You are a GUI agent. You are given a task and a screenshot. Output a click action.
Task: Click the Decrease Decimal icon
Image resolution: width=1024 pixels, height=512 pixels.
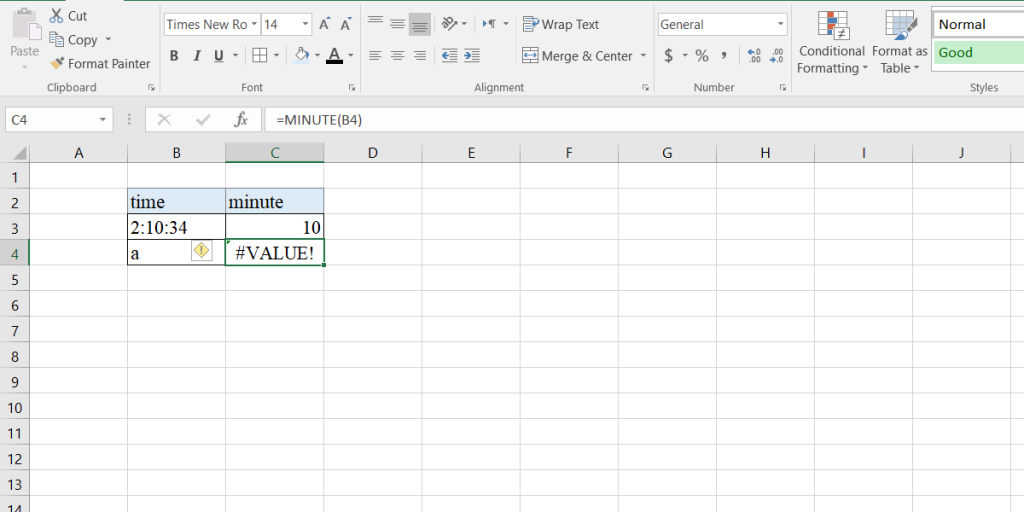tap(776, 56)
